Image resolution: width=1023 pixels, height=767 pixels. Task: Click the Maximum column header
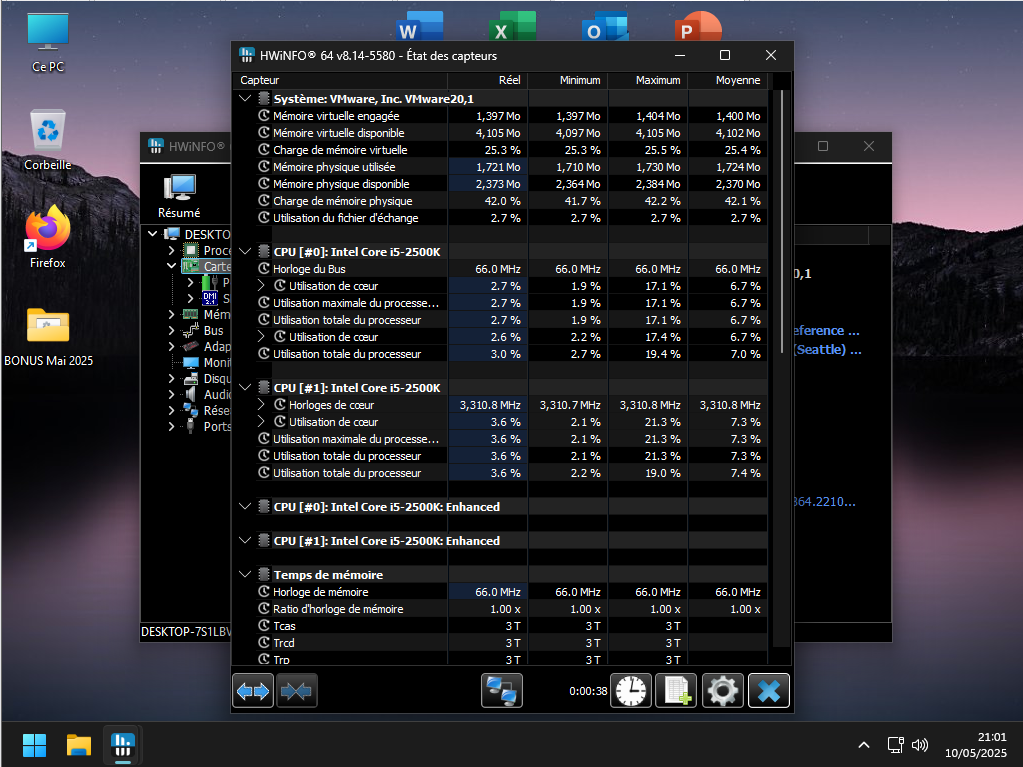[x=649, y=80]
